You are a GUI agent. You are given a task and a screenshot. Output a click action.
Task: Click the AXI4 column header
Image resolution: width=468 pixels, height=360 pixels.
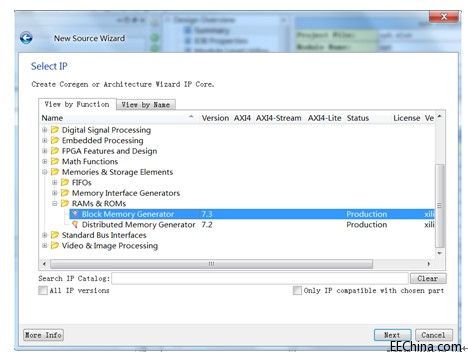click(x=242, y=118)
